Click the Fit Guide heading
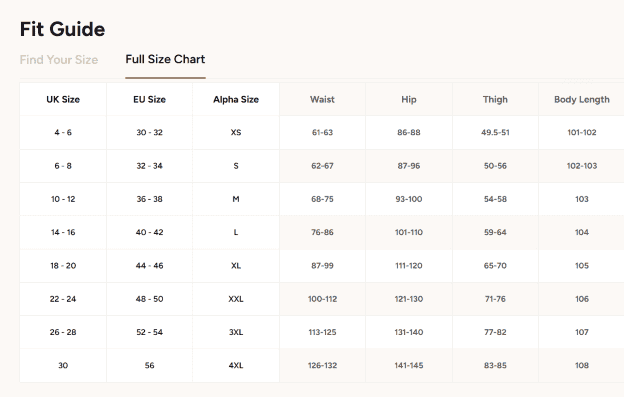 tap(62, 29)
